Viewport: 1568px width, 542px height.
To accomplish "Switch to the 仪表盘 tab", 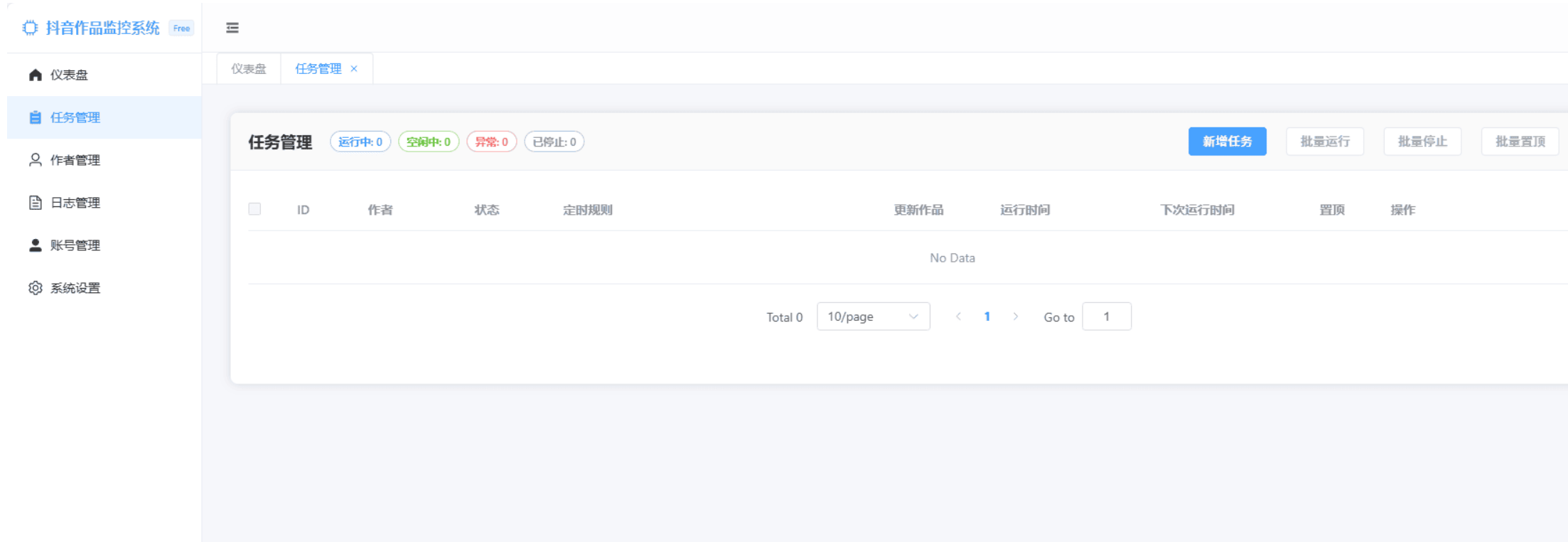I will click(249, 69).
